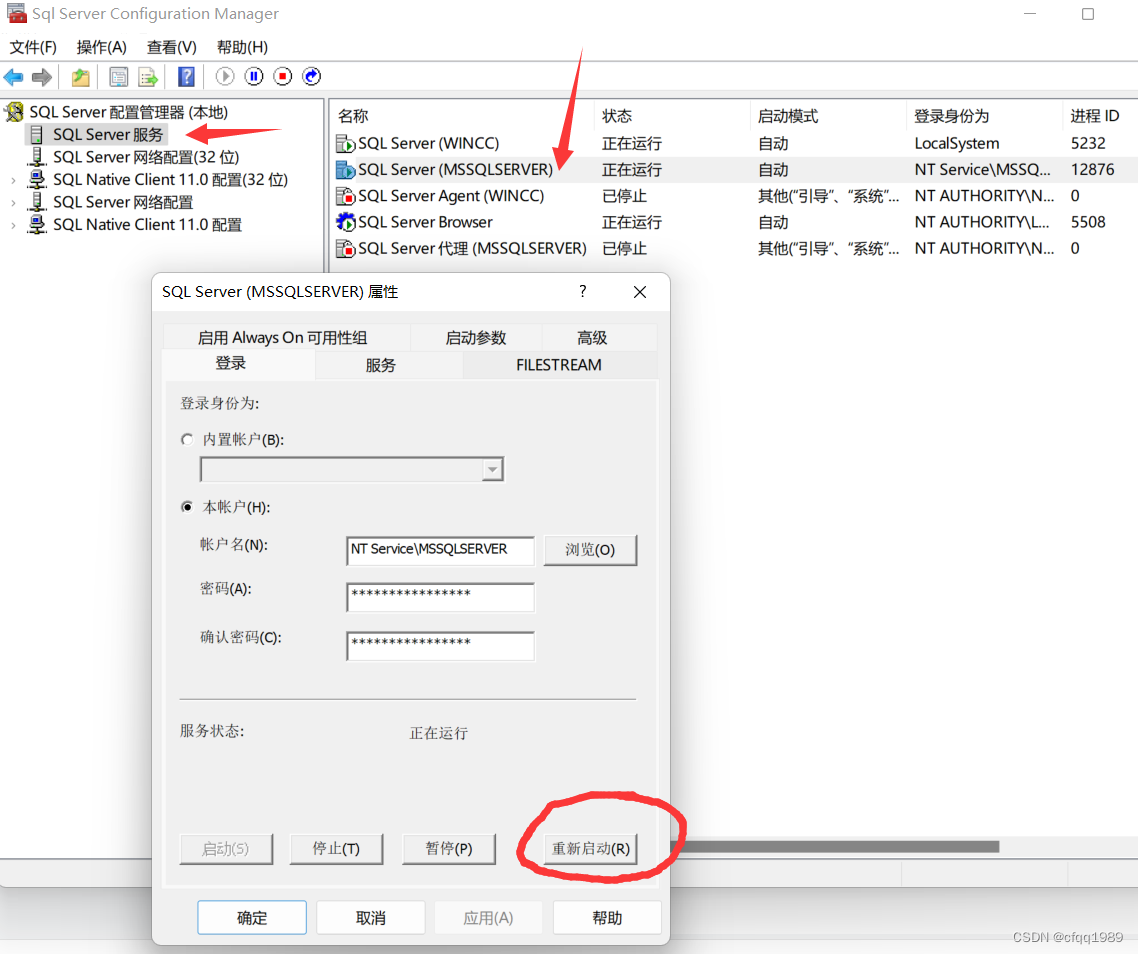
Task: Select the SQL Server Browser row name
Action: pyautogui.click(x=425, y=222)
